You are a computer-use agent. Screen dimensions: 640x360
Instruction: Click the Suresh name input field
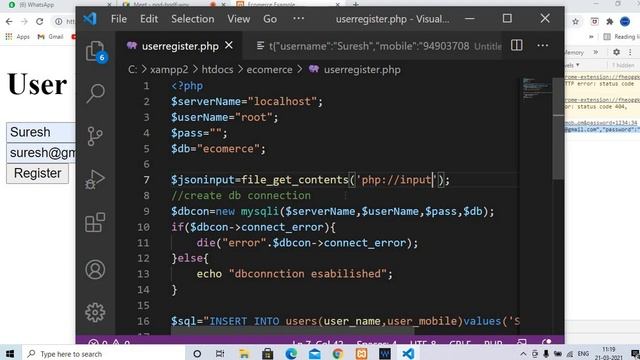click(41, 132)
